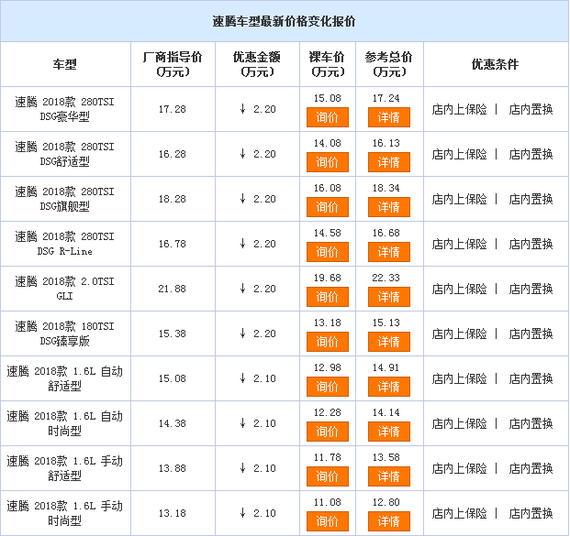The height and width of the screenshot is (536, 570).
Task: Click the 厂商指导价 column header
Action: coord(173,64)
